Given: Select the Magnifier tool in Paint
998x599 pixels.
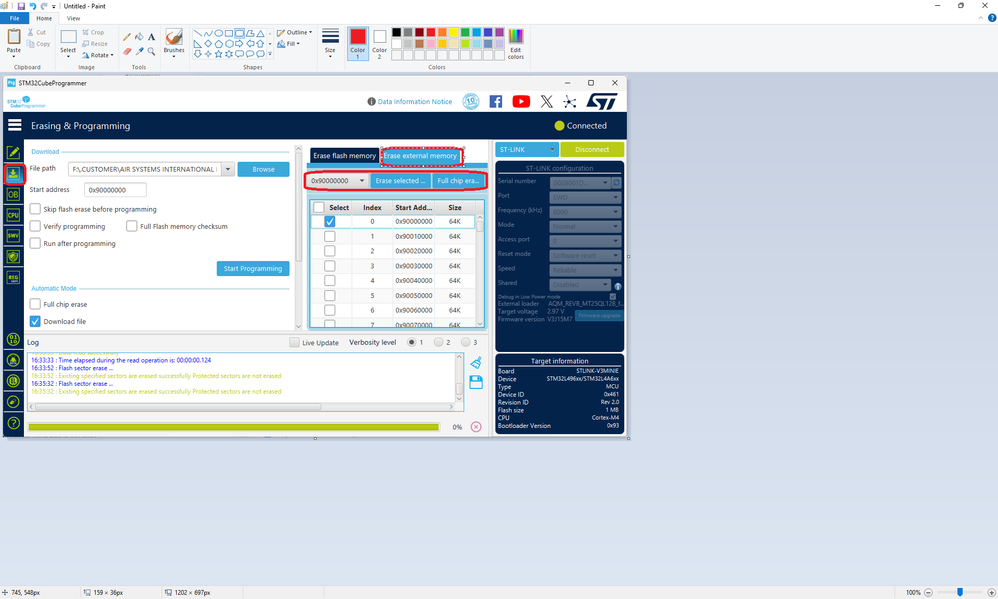Looking at the screenshot, I should 151,51.
